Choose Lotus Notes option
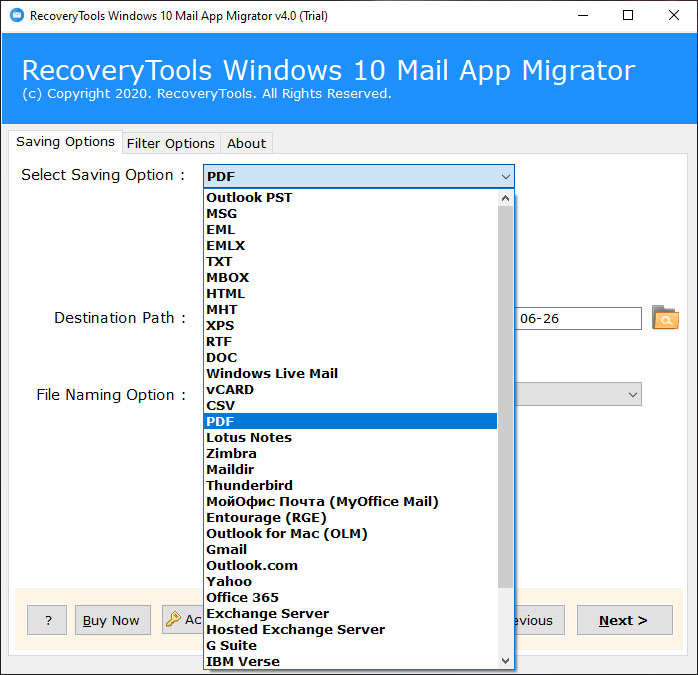This screenshot has height=675, width=698. tap(350, 437)
